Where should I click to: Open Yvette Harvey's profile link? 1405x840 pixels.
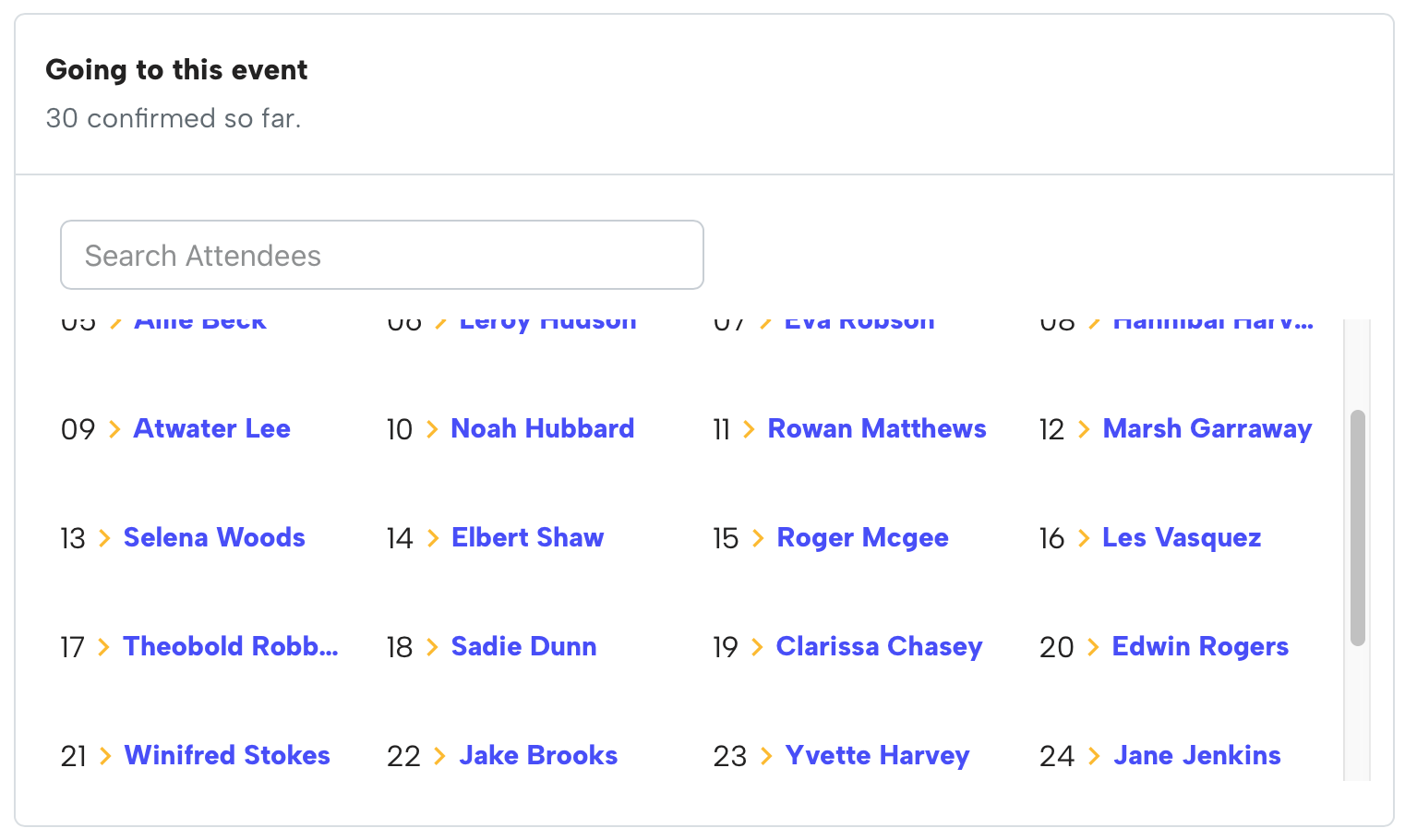pos(877,755)
